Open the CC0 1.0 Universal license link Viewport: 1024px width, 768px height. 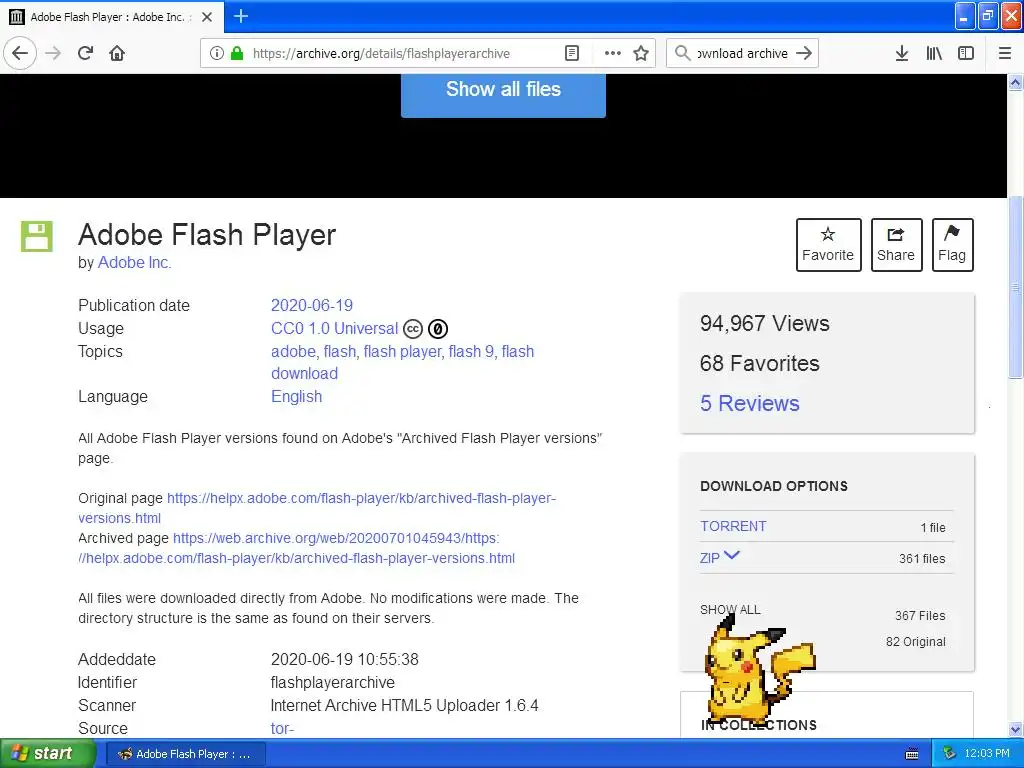point(334,328)
